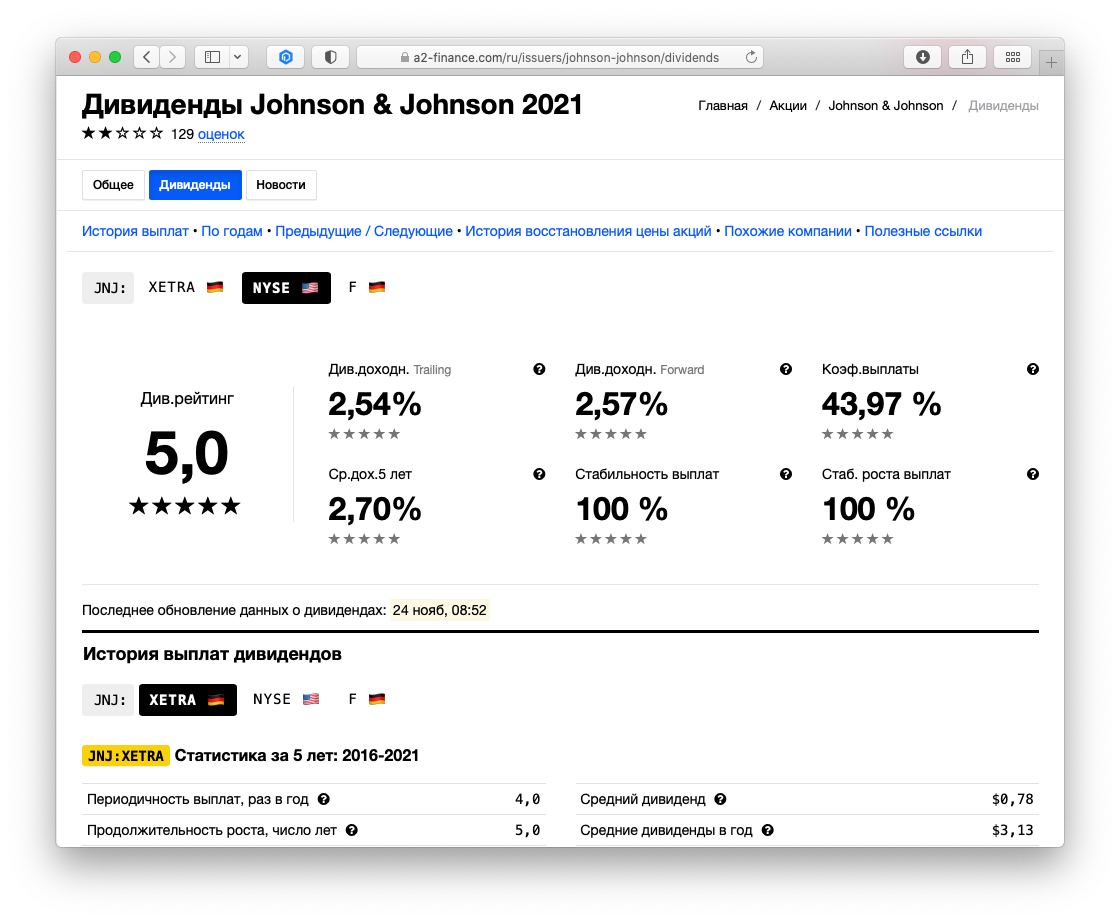
Task: Show downloads with the download arrow icon
Action: tap(923, 57)
